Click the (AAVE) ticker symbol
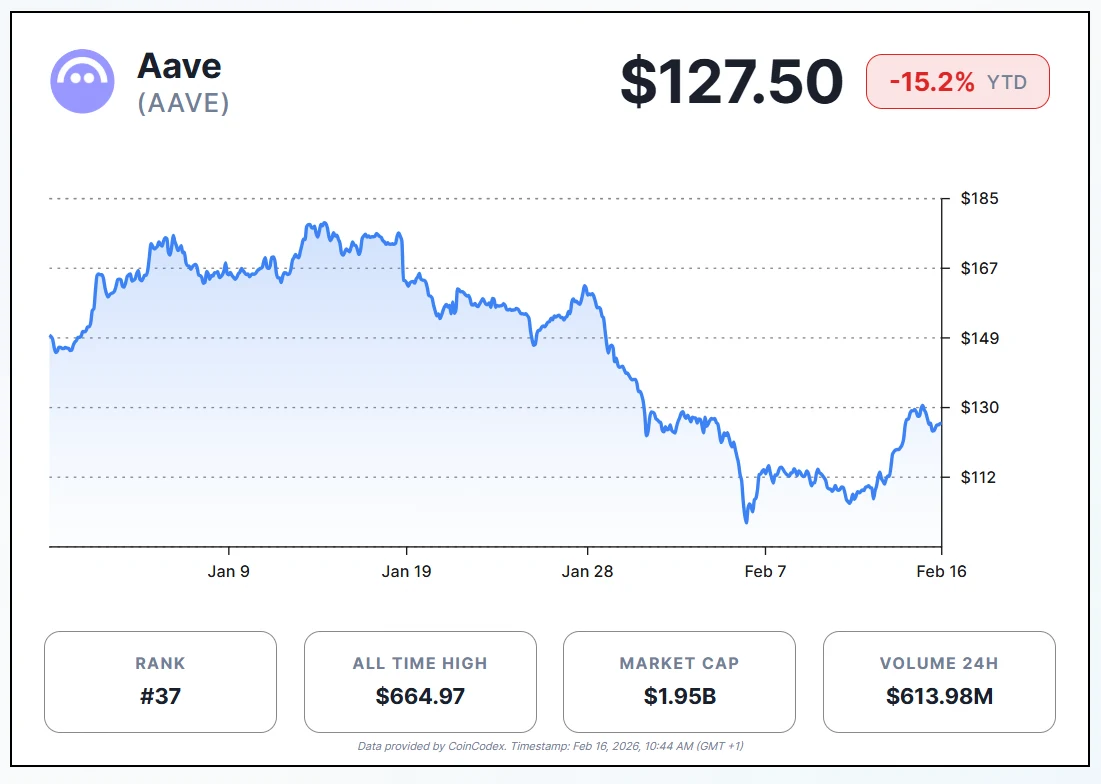 183,103
